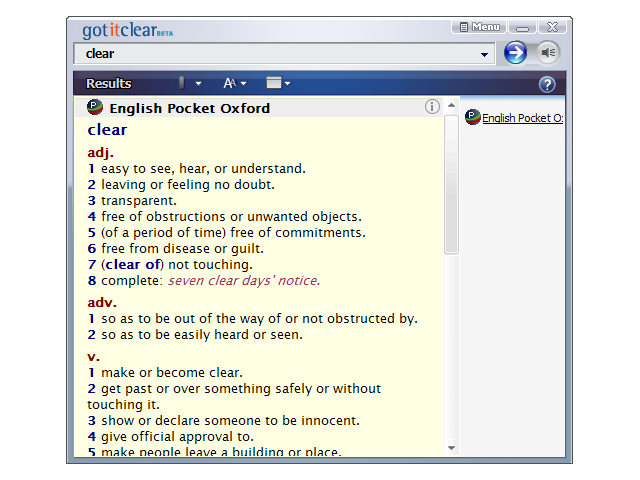
Task: Click the 'v.' part-of-speech label
Action: (93, 357)
